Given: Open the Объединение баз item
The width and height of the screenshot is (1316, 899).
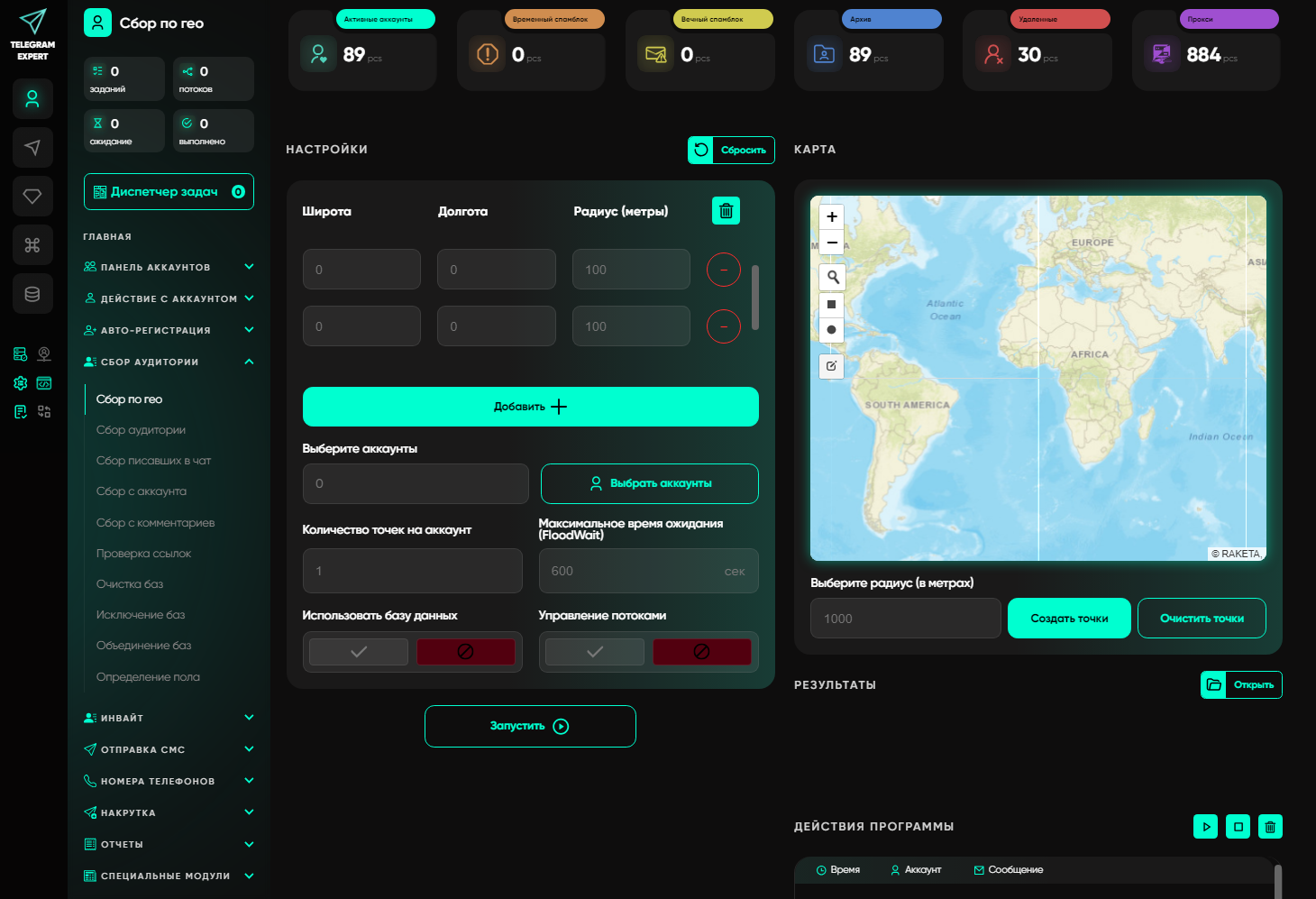Looking at the screenshot, I should pos(143,646).
